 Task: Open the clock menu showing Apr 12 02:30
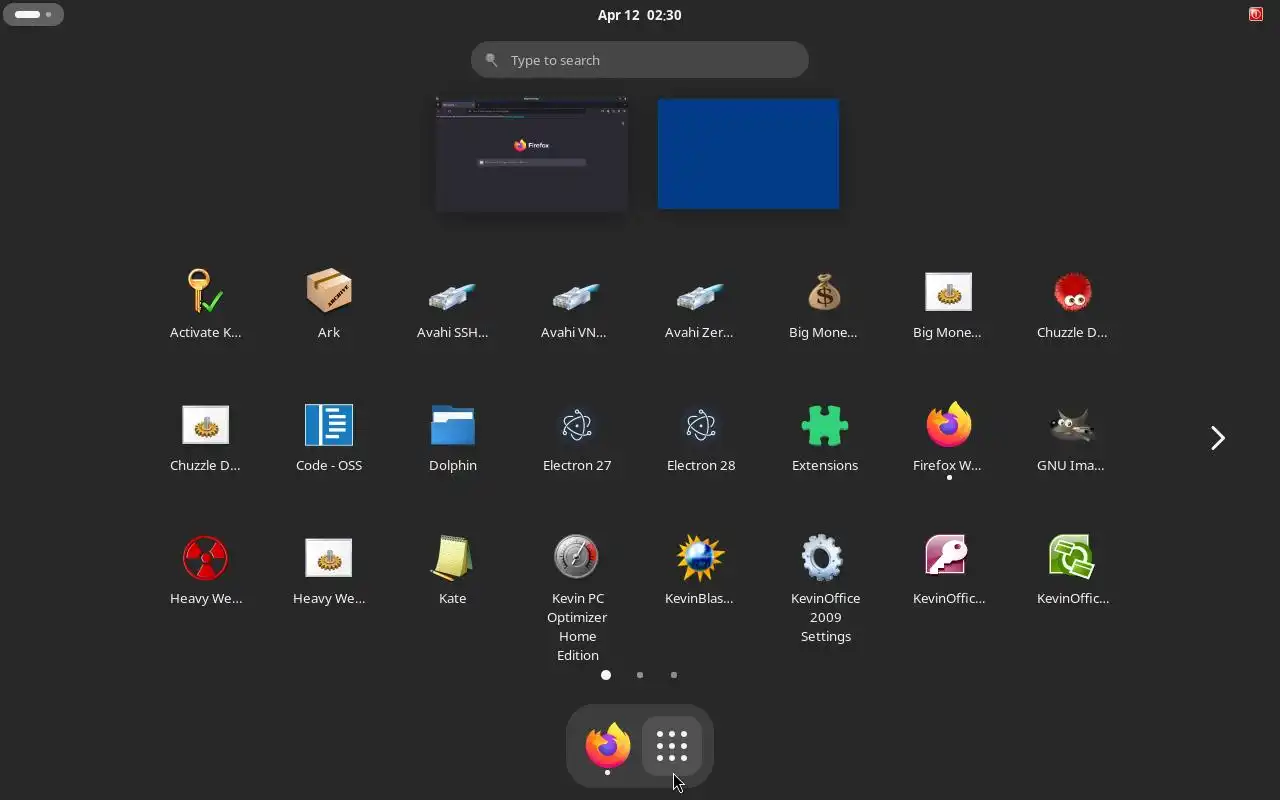pos(640,15)
